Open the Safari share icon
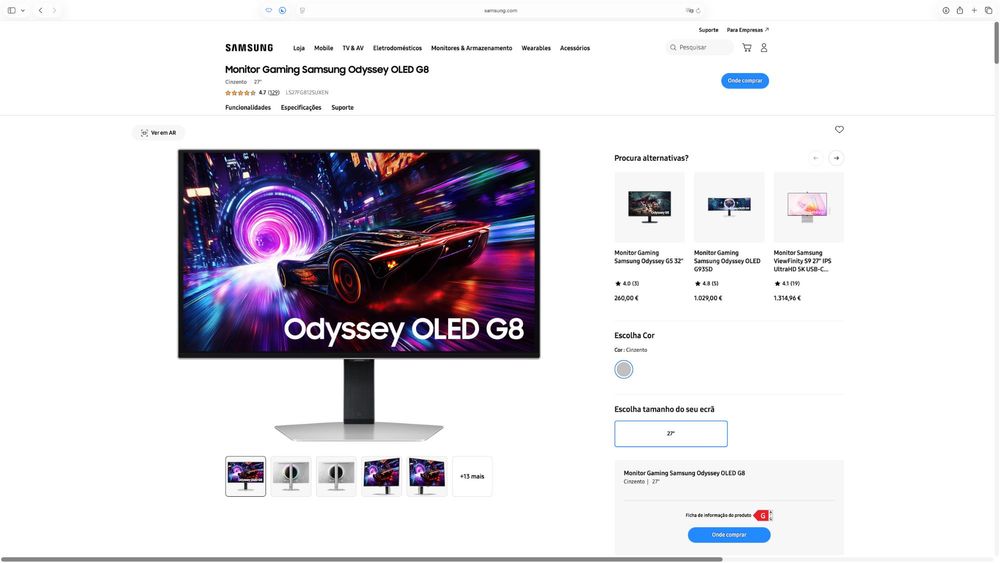 960,10
